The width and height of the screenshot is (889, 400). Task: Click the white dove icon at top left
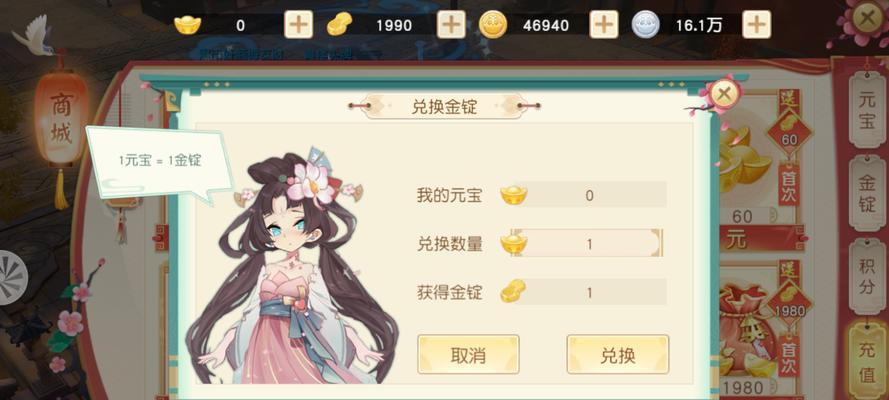[34, 34]
